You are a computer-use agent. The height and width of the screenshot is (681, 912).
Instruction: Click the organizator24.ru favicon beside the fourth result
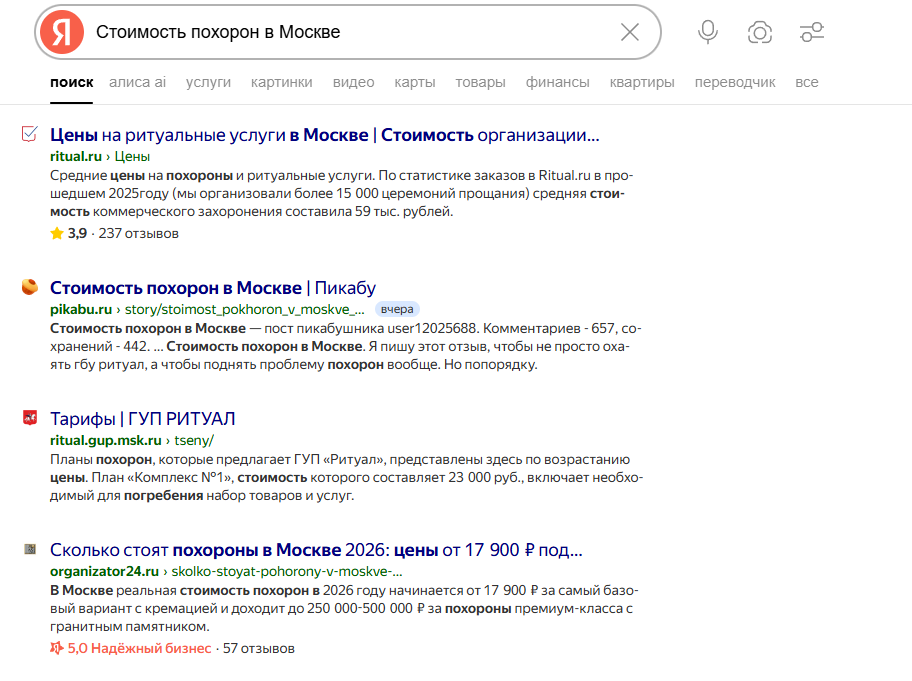pyautogui.click(x=30, y=548)
